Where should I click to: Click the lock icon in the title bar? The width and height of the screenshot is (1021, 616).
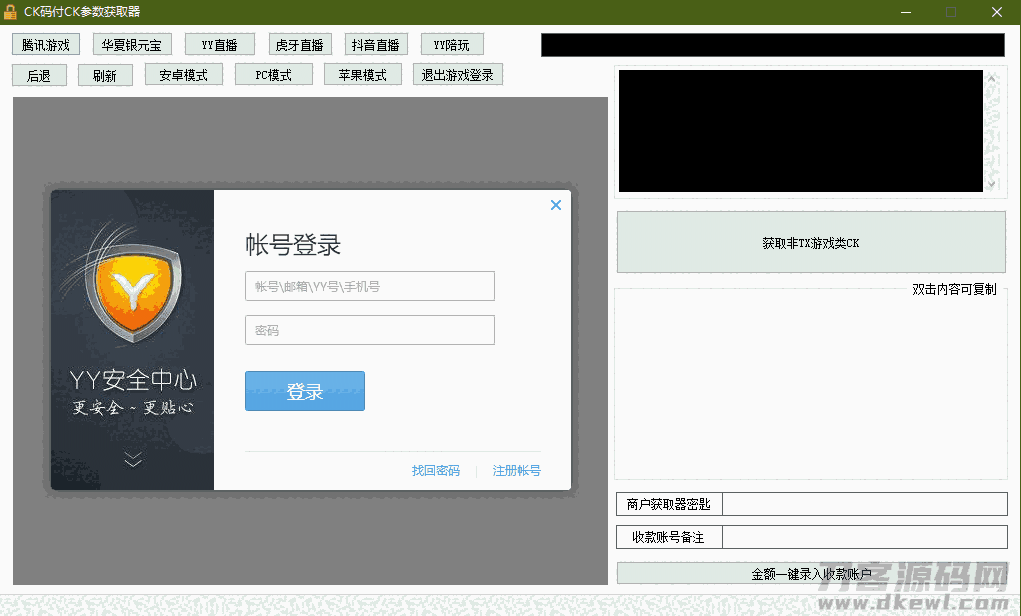[x=10, y=12]
